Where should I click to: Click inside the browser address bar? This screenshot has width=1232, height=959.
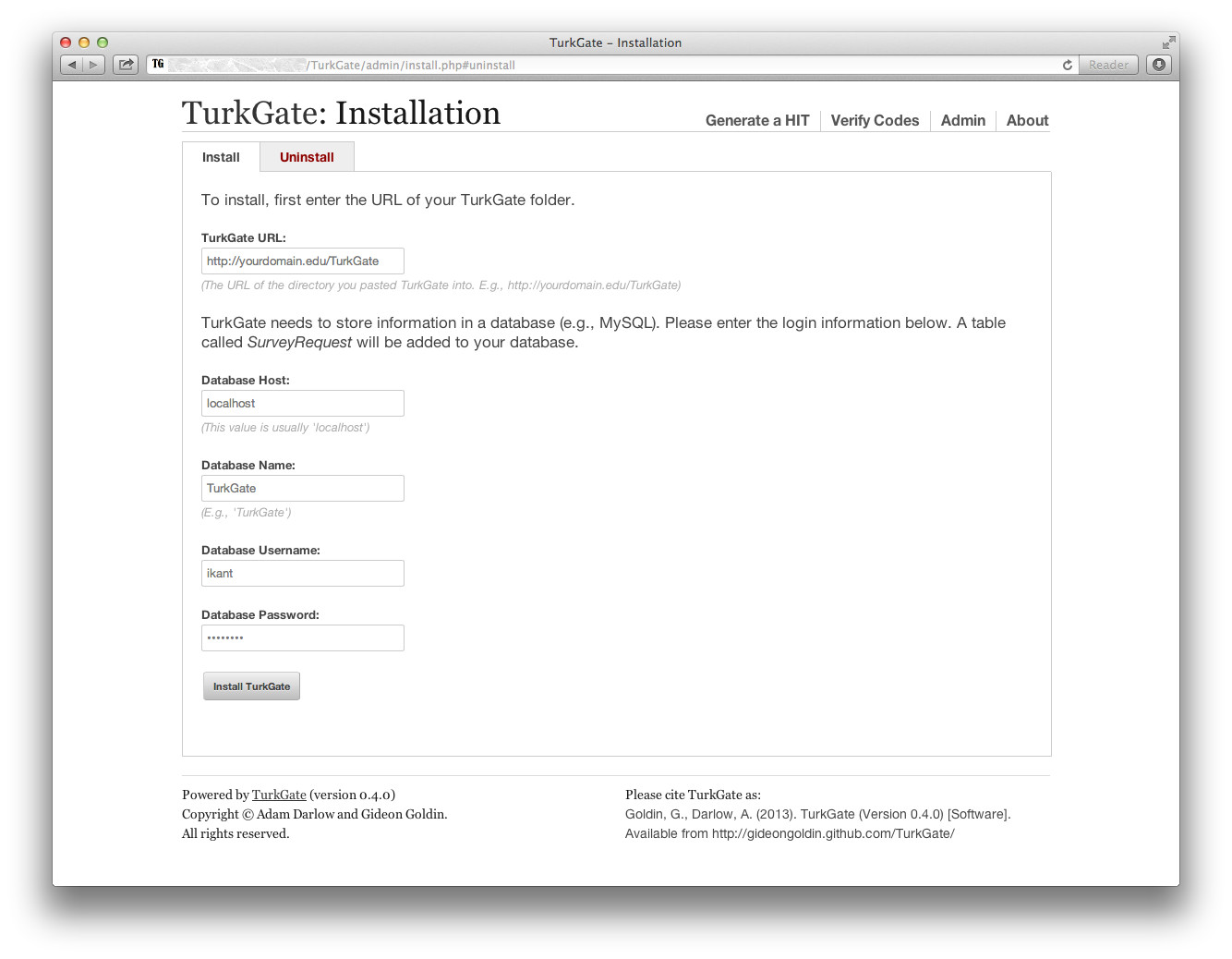[x=554, y=65]
